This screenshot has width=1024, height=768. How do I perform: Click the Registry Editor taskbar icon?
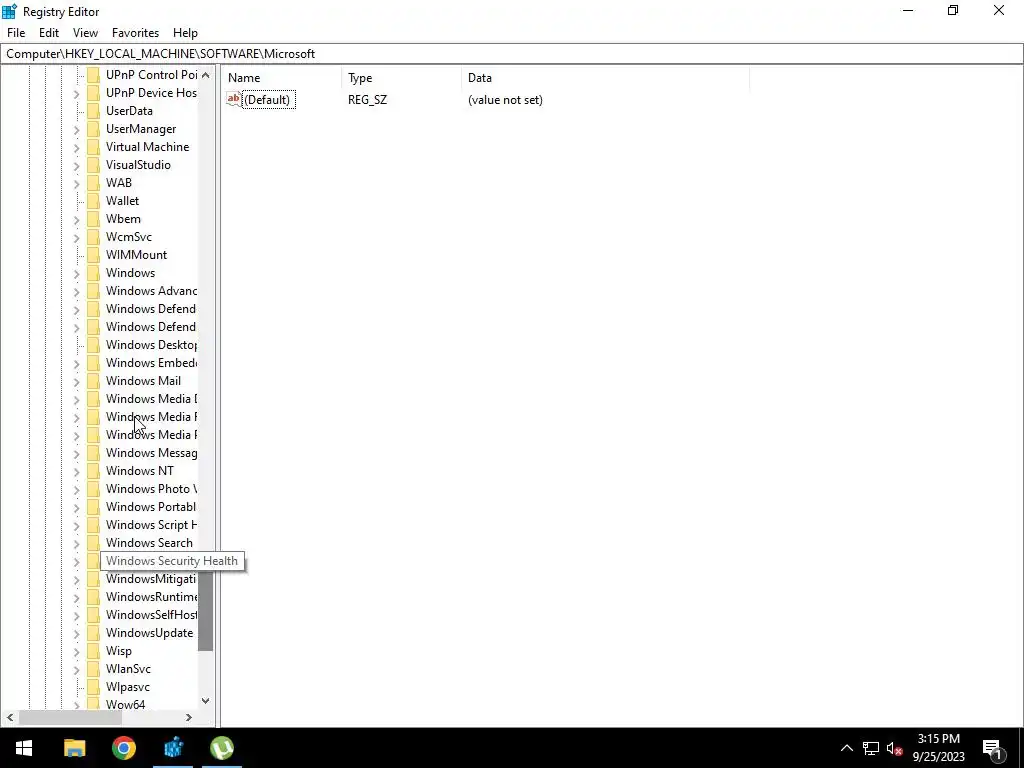point(173,748)
